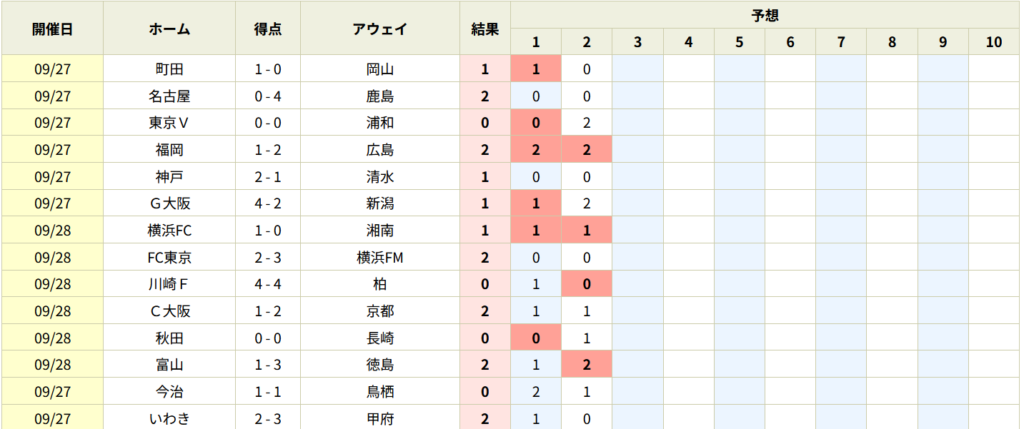Click the 得点 column header
Screen dimensions: 1024x429
(267, 29)
